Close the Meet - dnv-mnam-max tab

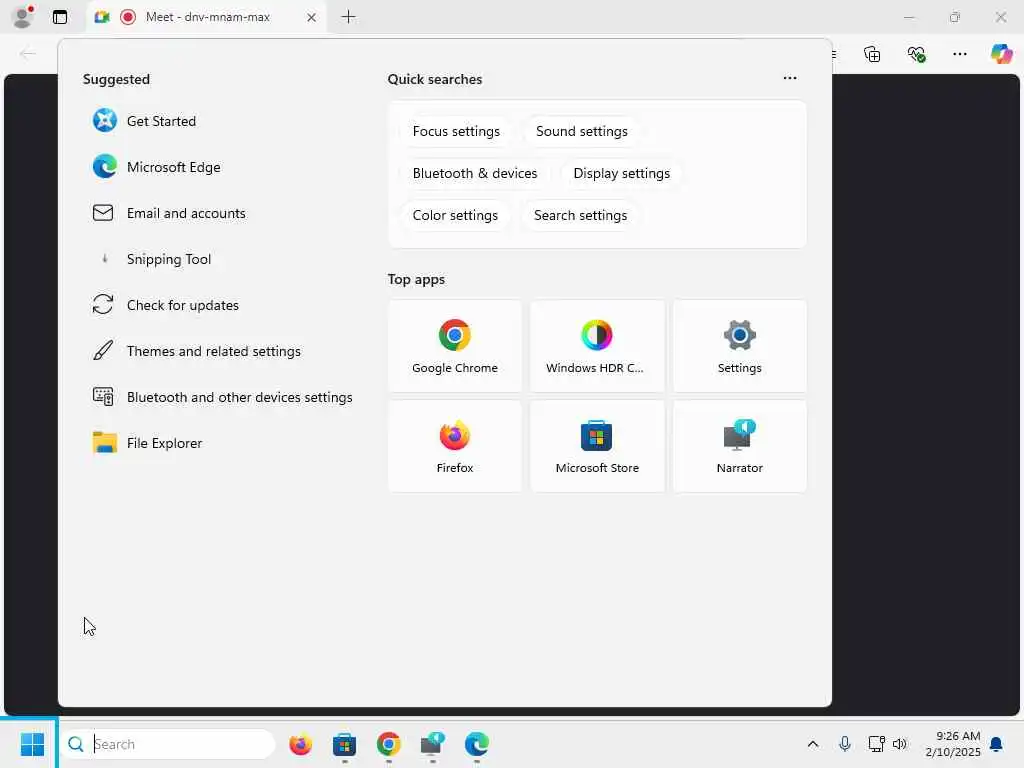tap(312, 18)
